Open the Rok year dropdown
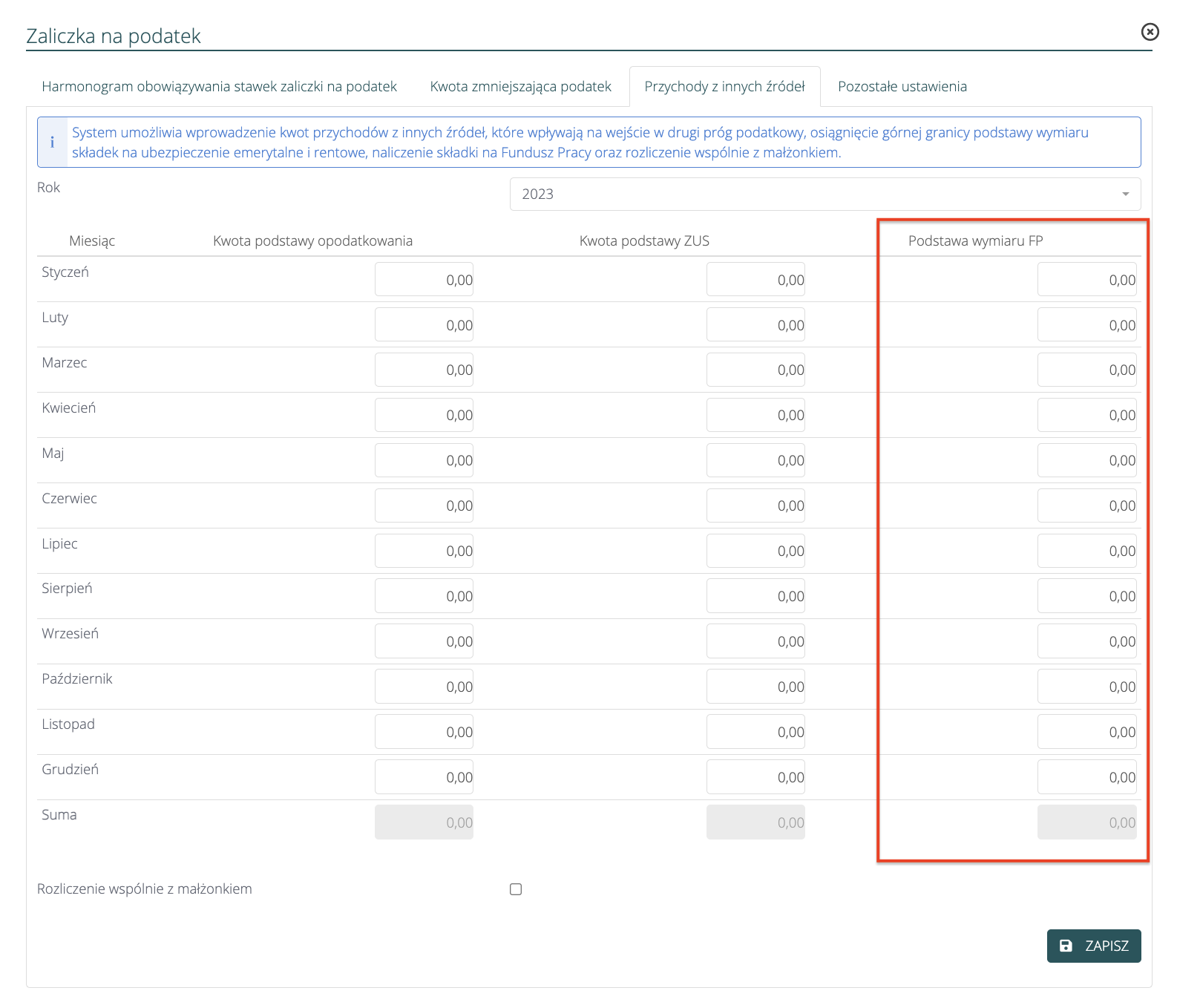1177x1008 pixels. 824,194
